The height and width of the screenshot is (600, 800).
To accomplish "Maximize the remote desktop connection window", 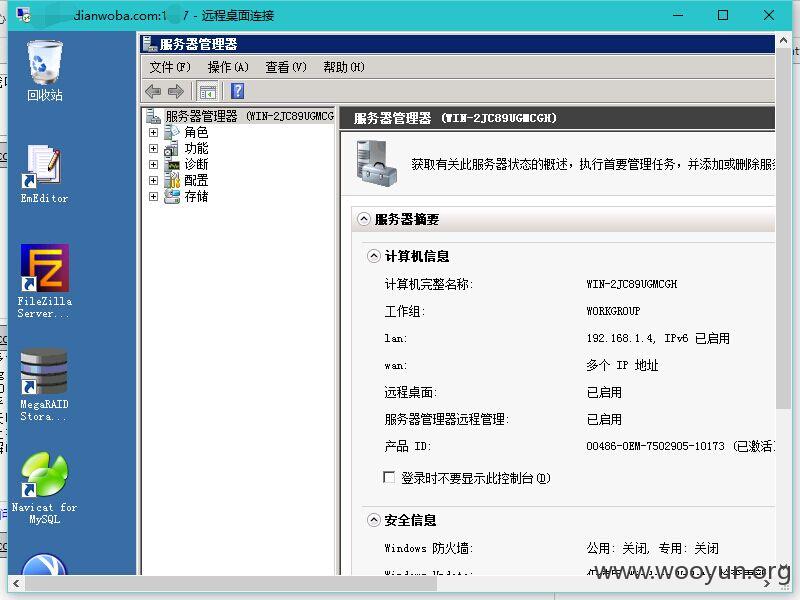I will click(723, 15).
